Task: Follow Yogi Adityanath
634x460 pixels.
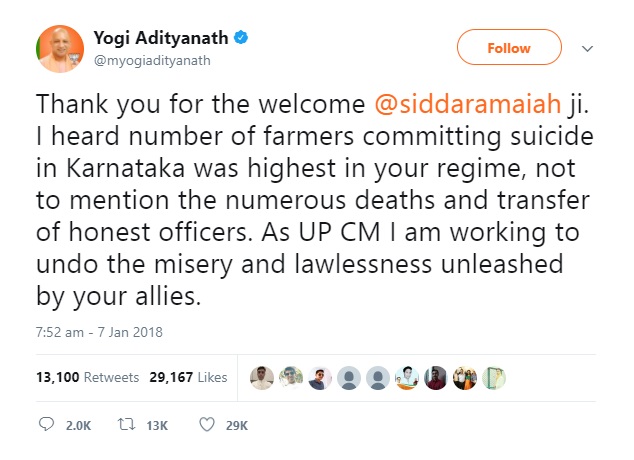Action: 508,48
